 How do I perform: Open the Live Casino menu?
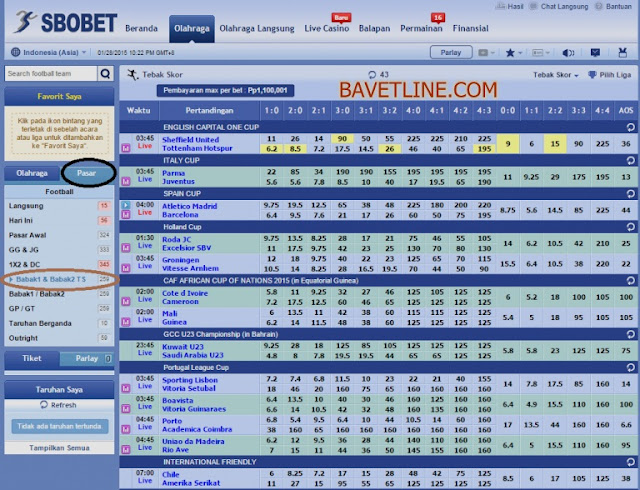(327, 29)
